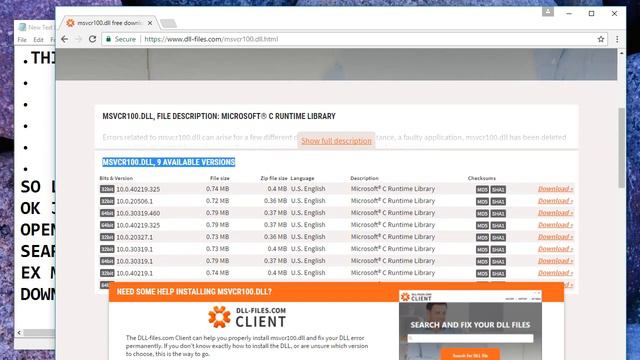Download 32bit version 10.0.40219.325

click(556, 189)
